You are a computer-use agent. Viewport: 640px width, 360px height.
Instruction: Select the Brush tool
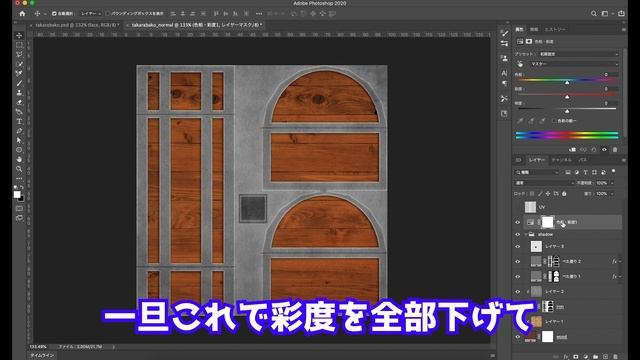point(19,83)
